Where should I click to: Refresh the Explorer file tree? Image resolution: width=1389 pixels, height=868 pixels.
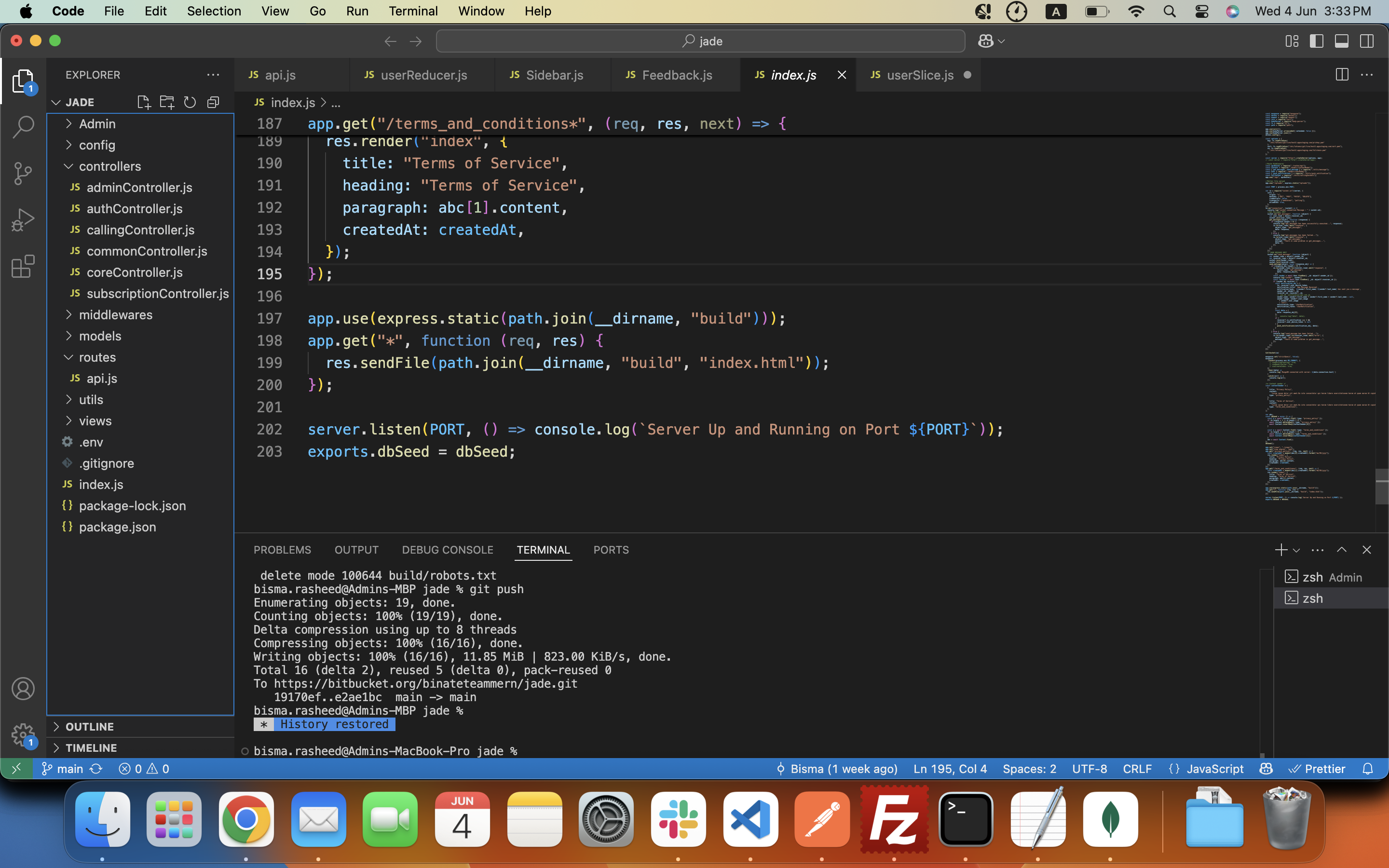(190, 102)
